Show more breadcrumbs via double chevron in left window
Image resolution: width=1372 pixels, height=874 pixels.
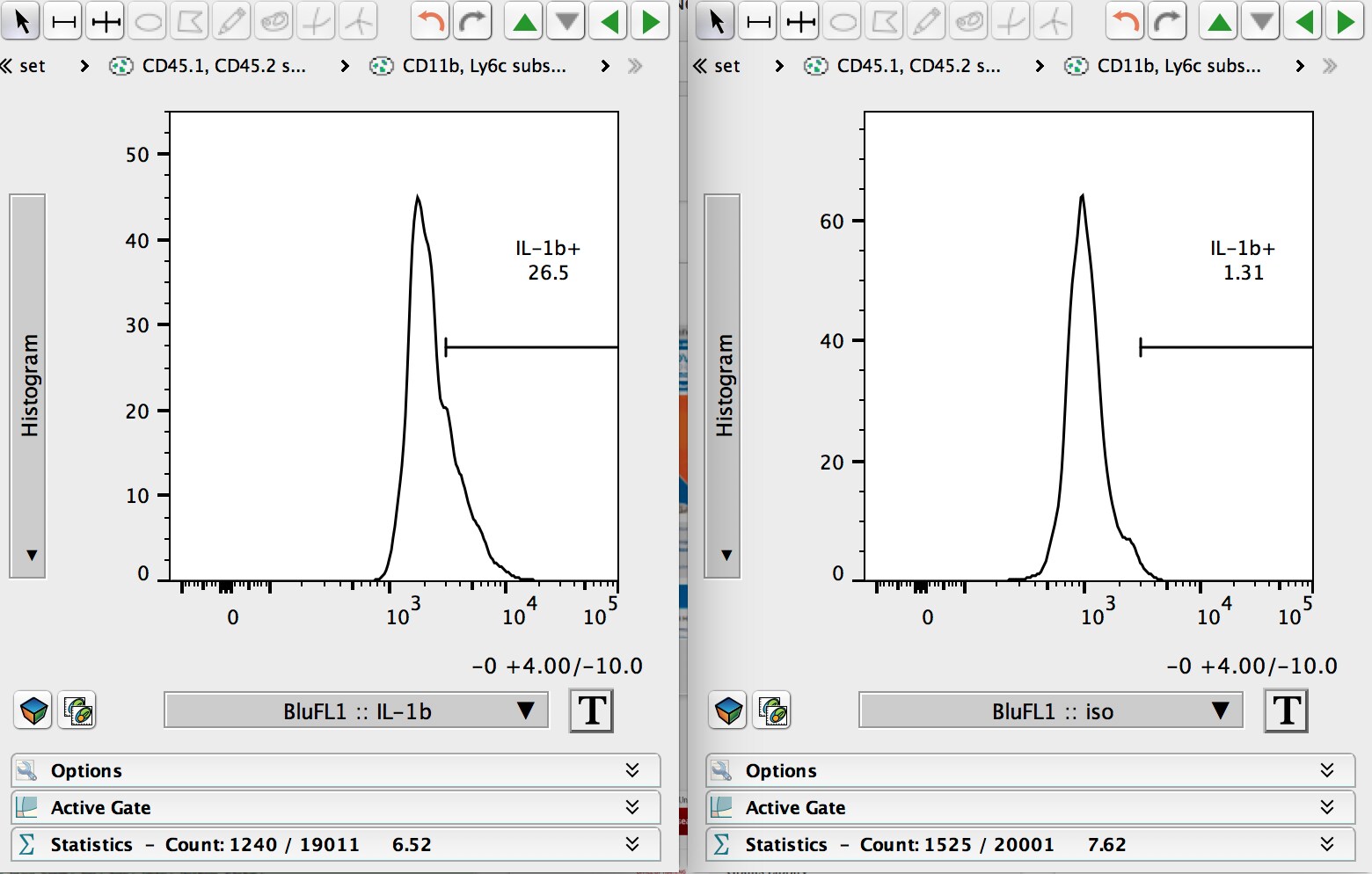[x=635, y=66]
